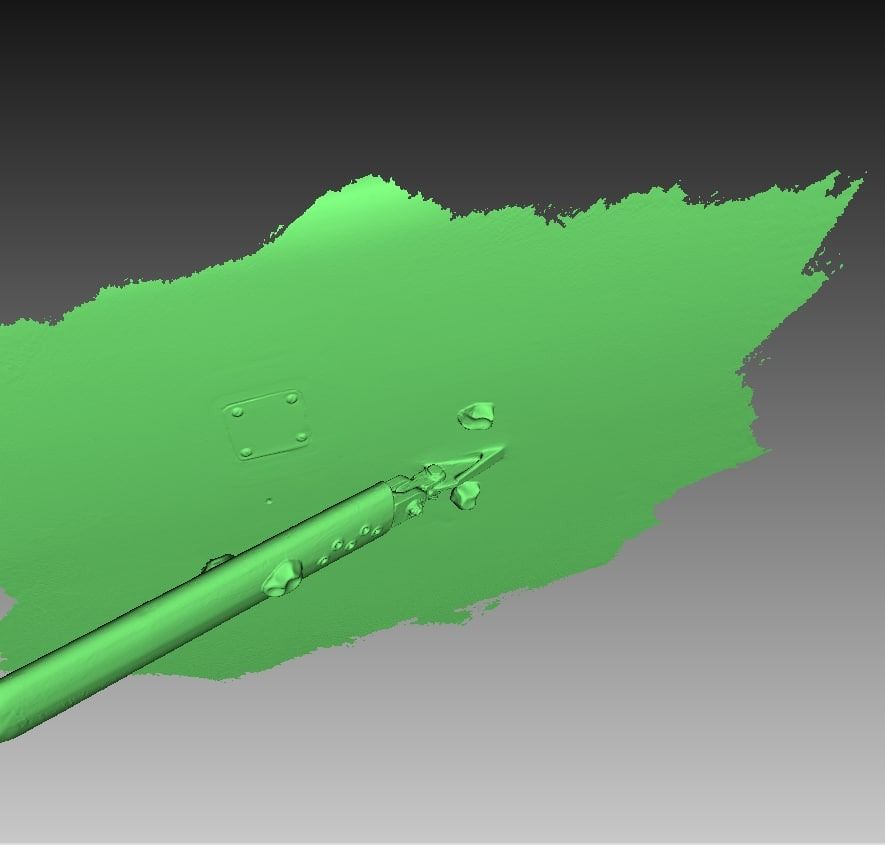Click the row of rivets on the tube
885x845 pixels.
[350, 543]
